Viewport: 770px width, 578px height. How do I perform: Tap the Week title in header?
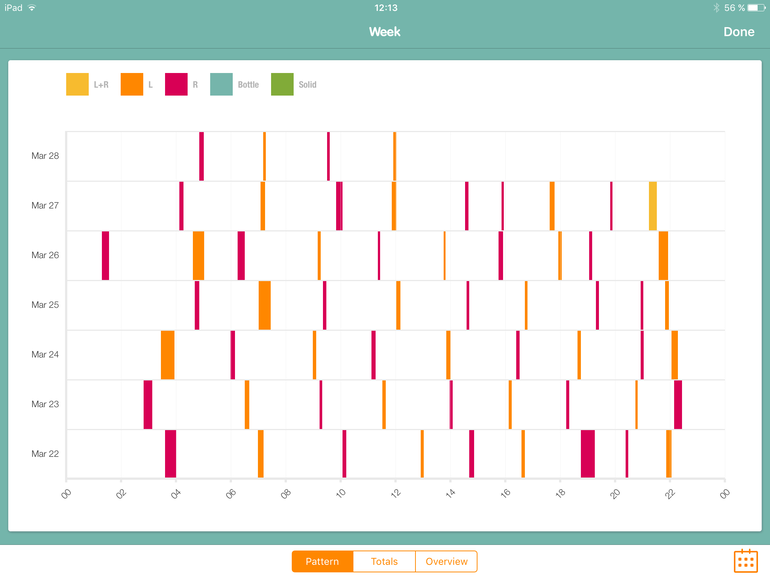[x=385, y=32]
